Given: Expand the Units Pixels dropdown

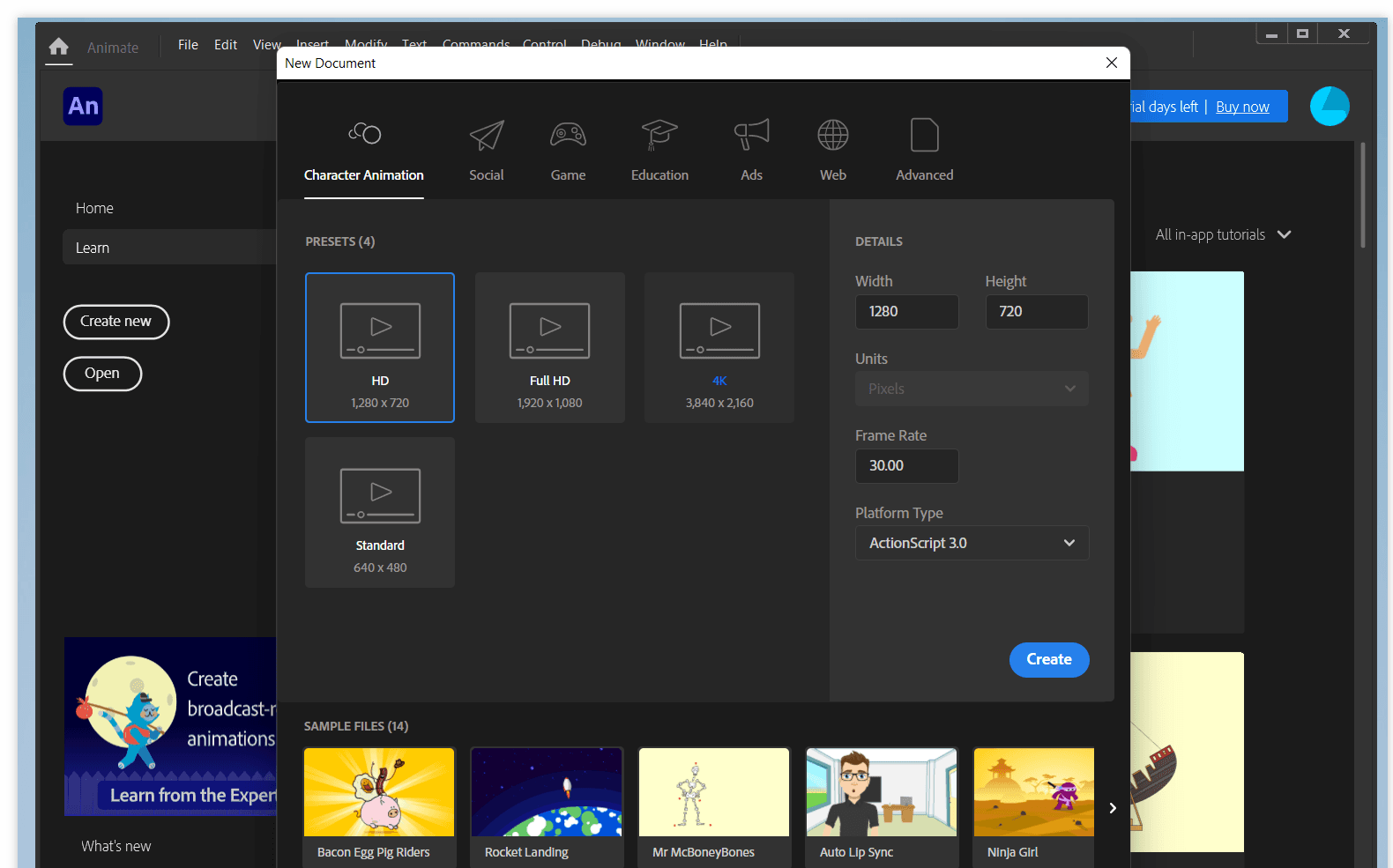Looking at the screenshot, I should tap(972, 389).
